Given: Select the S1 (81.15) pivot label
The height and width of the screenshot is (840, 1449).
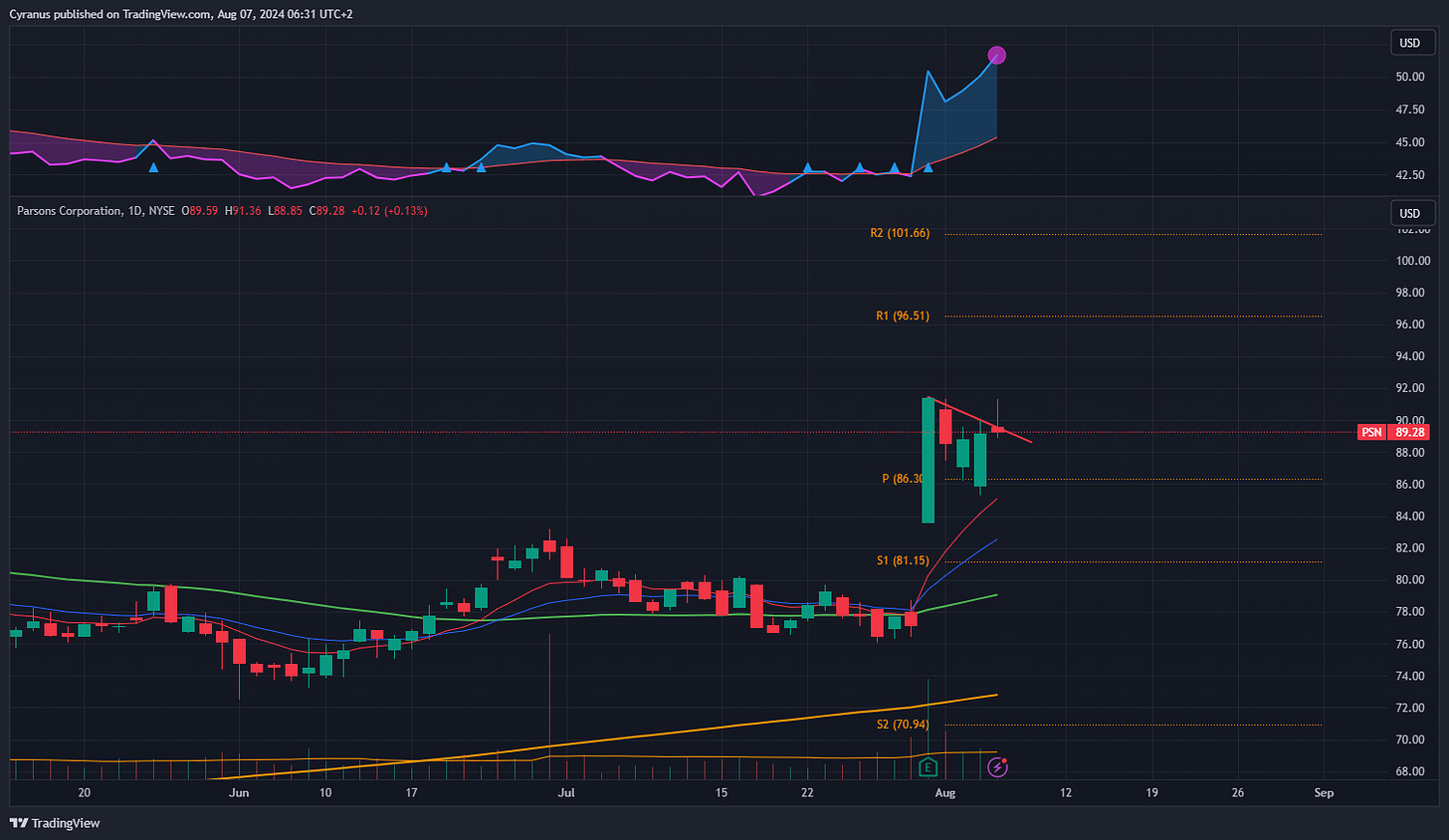Looking at the screenshot, I should click(x=903, y=560).
